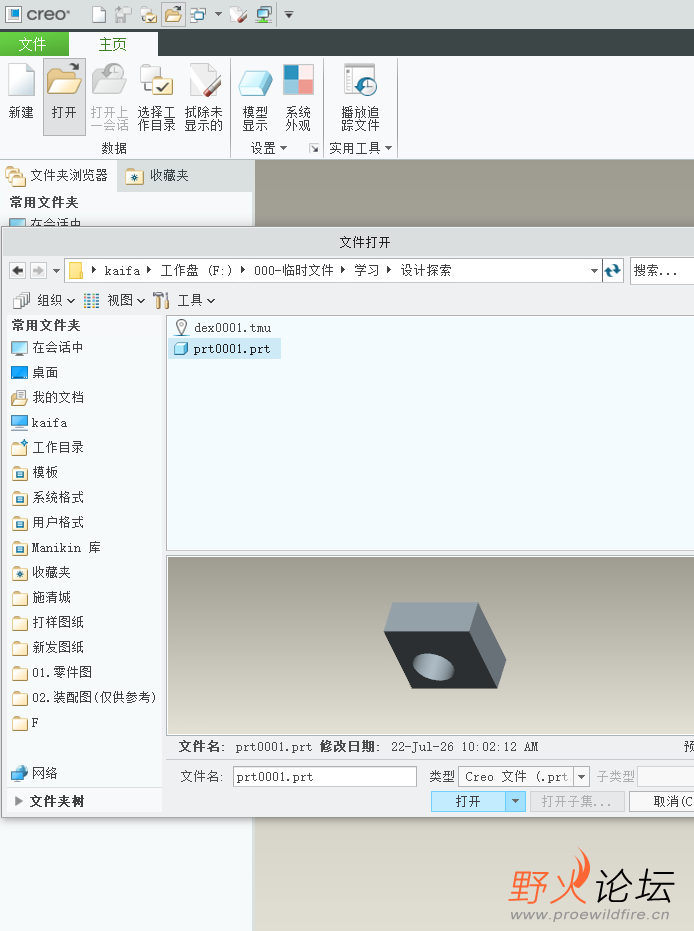
Task: Go to 桌面 in common folders
Action: coord(35,372)
